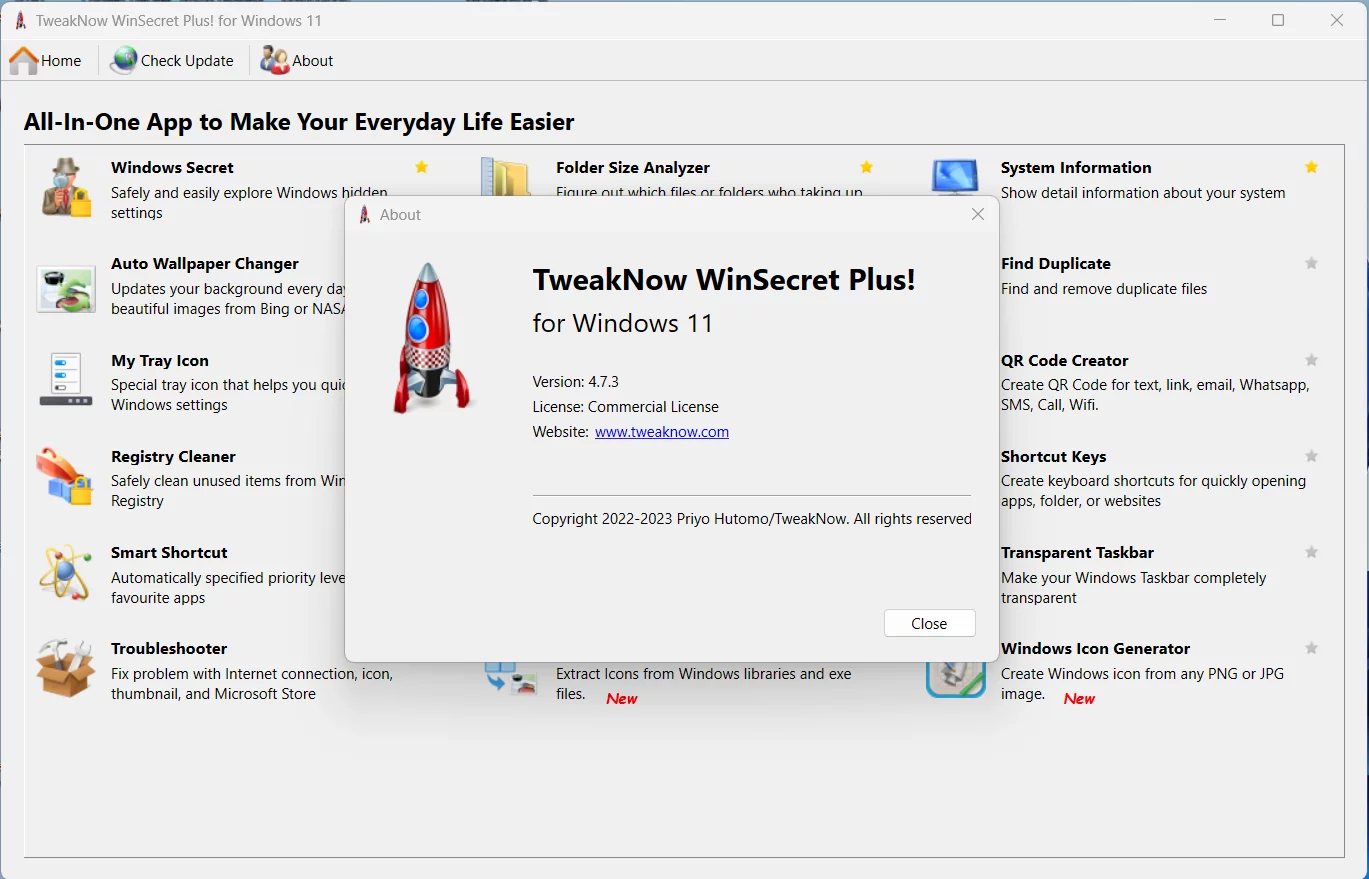Open My Tray Icon tool icon
Screen dimensions: 1369x879
66,378
